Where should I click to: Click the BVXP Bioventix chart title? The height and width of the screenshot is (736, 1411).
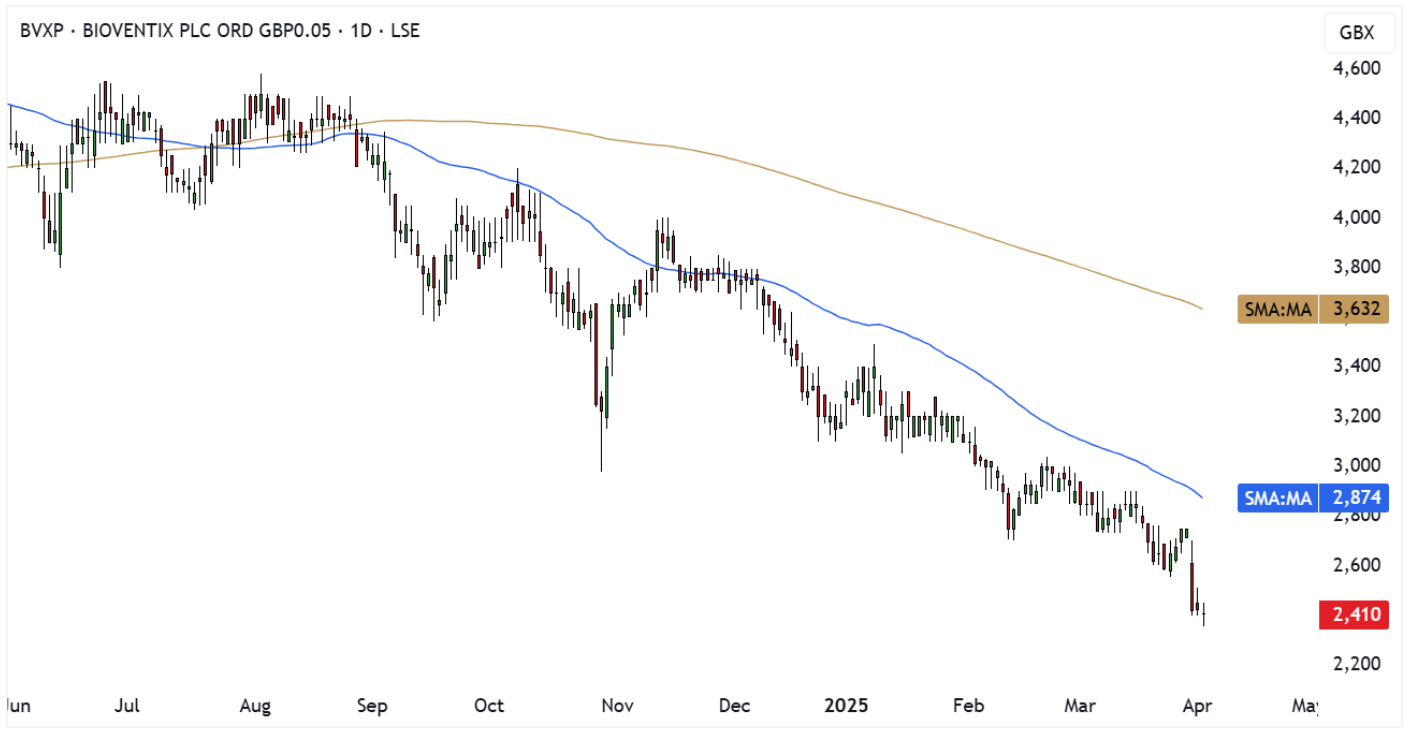(x=220, y=31)
